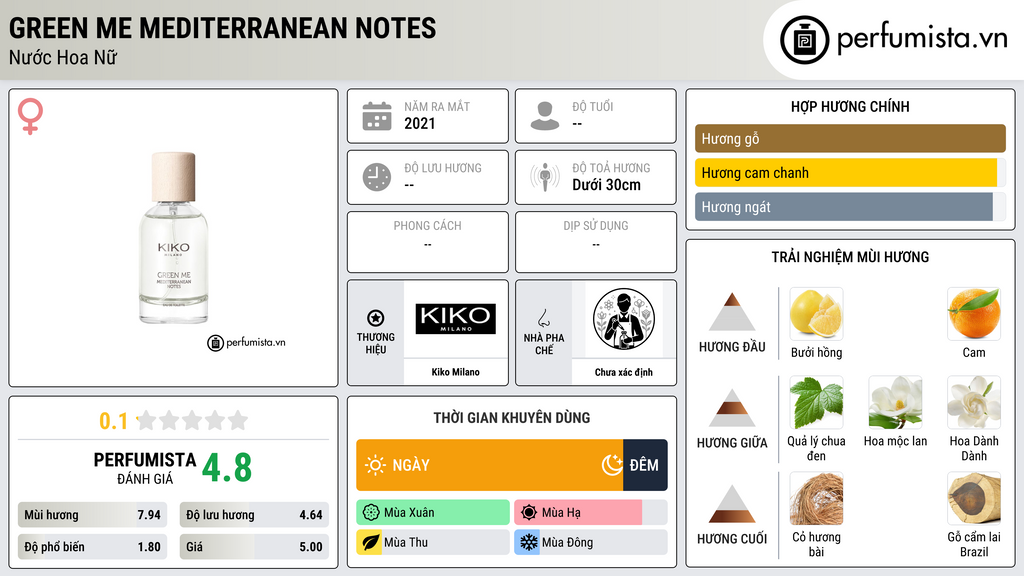1024x576 pixels.
Task: Click the green Mùa Xuân season bar
Action: tap(433, 513)
